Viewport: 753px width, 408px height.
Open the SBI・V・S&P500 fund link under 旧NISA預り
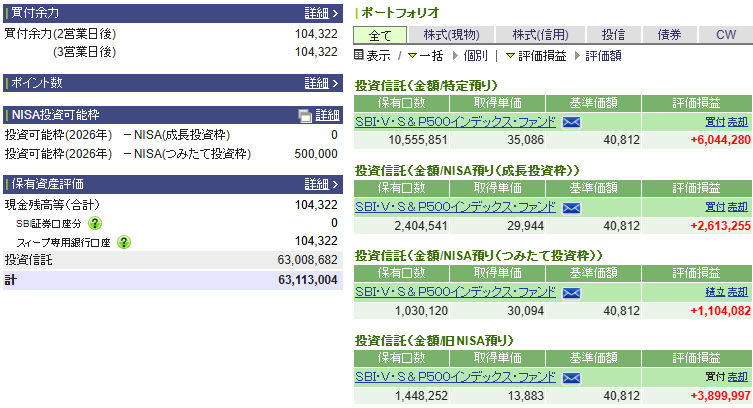455,377
